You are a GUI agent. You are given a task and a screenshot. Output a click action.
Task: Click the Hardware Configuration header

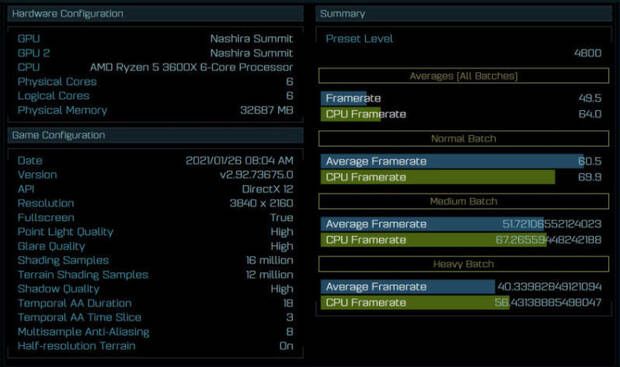click(155, 14)
